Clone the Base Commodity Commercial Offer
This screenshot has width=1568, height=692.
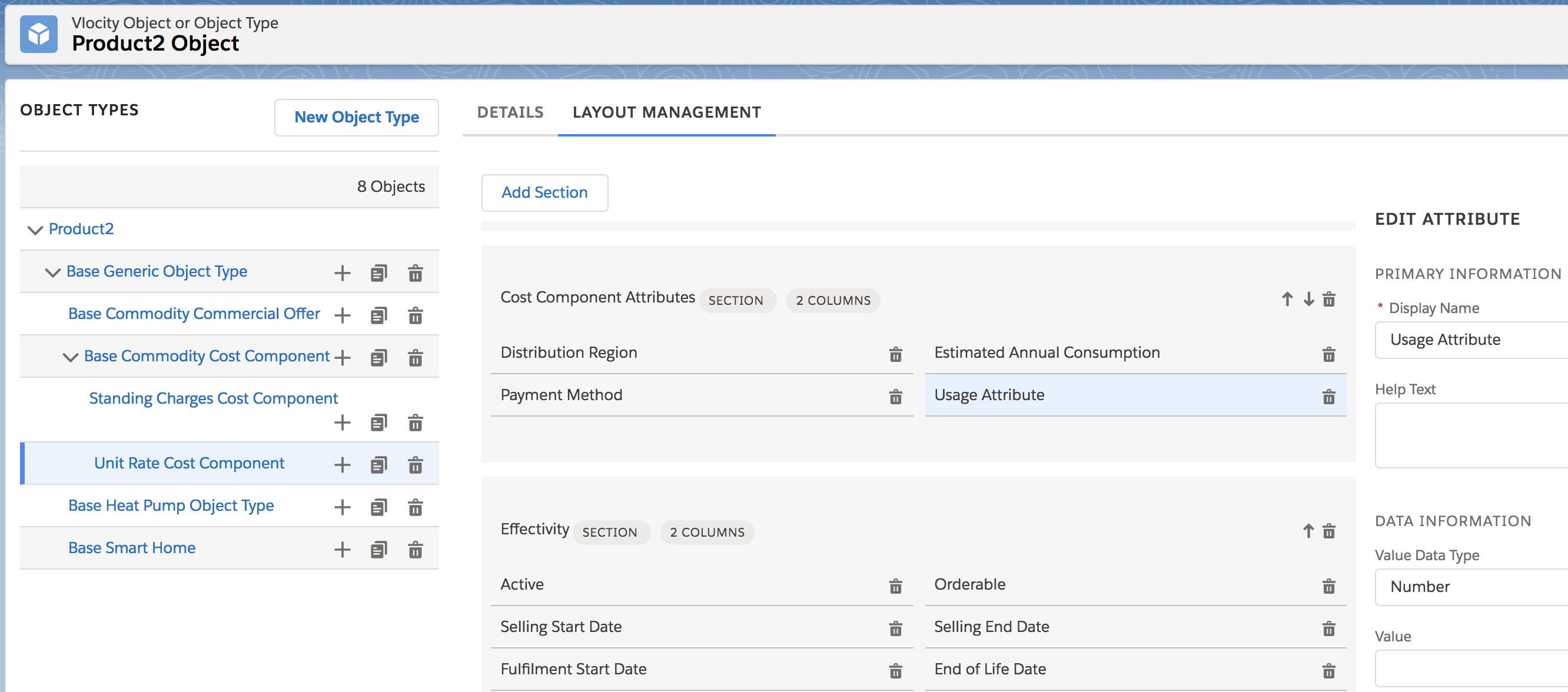[378, 315]
